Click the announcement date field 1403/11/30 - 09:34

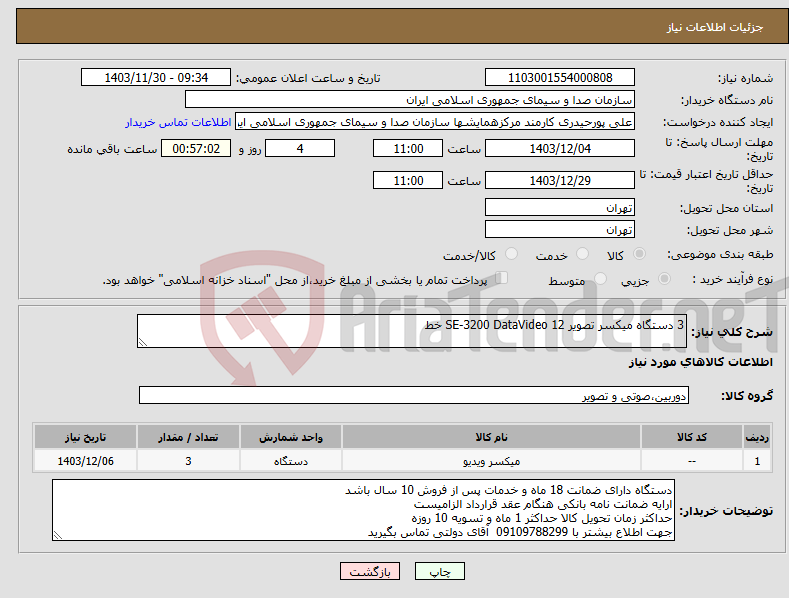tap(156, 78)
